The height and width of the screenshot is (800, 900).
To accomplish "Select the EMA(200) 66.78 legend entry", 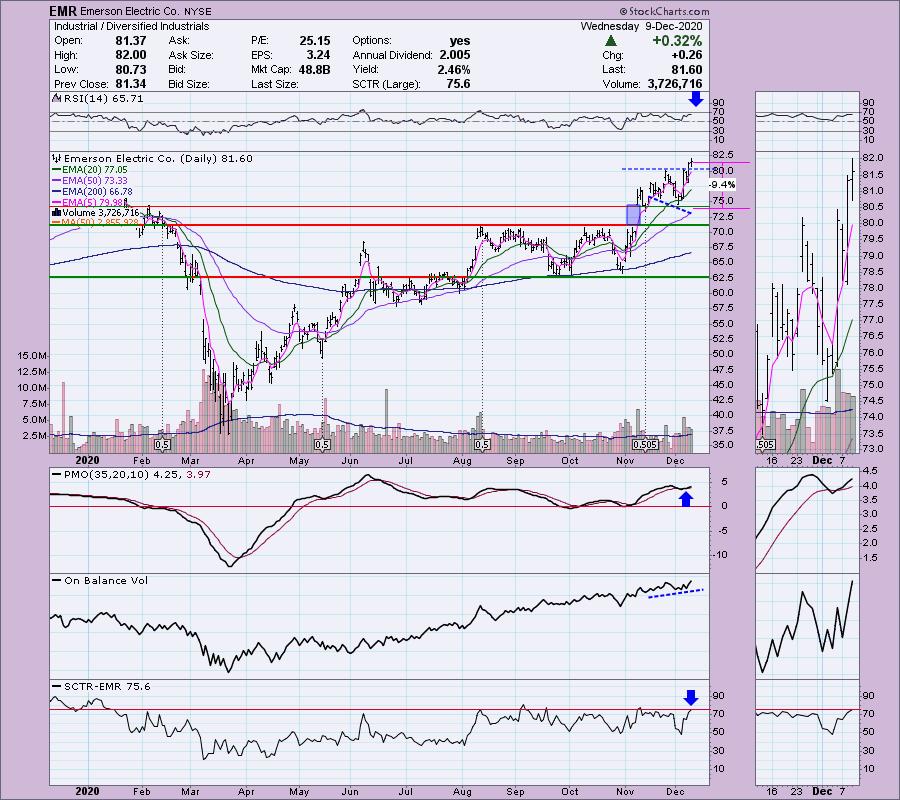I will [92, 192].
